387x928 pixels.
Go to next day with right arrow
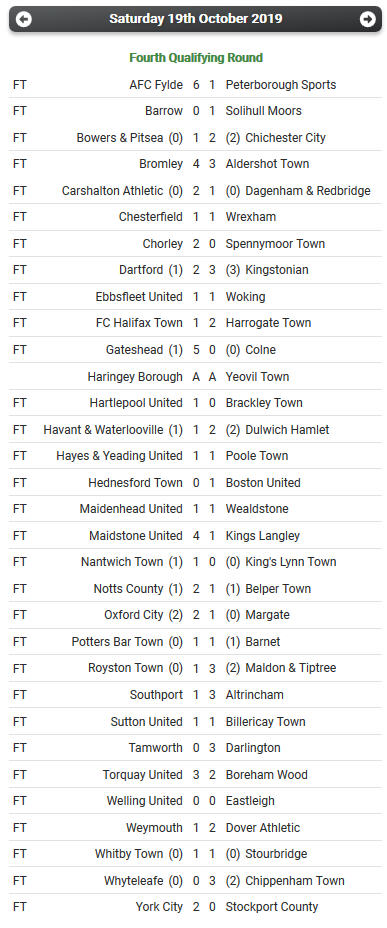tap(367, 19)
